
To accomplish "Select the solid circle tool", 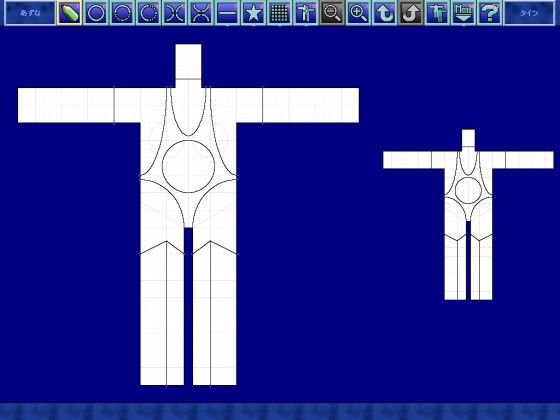I will coord(96,13).
